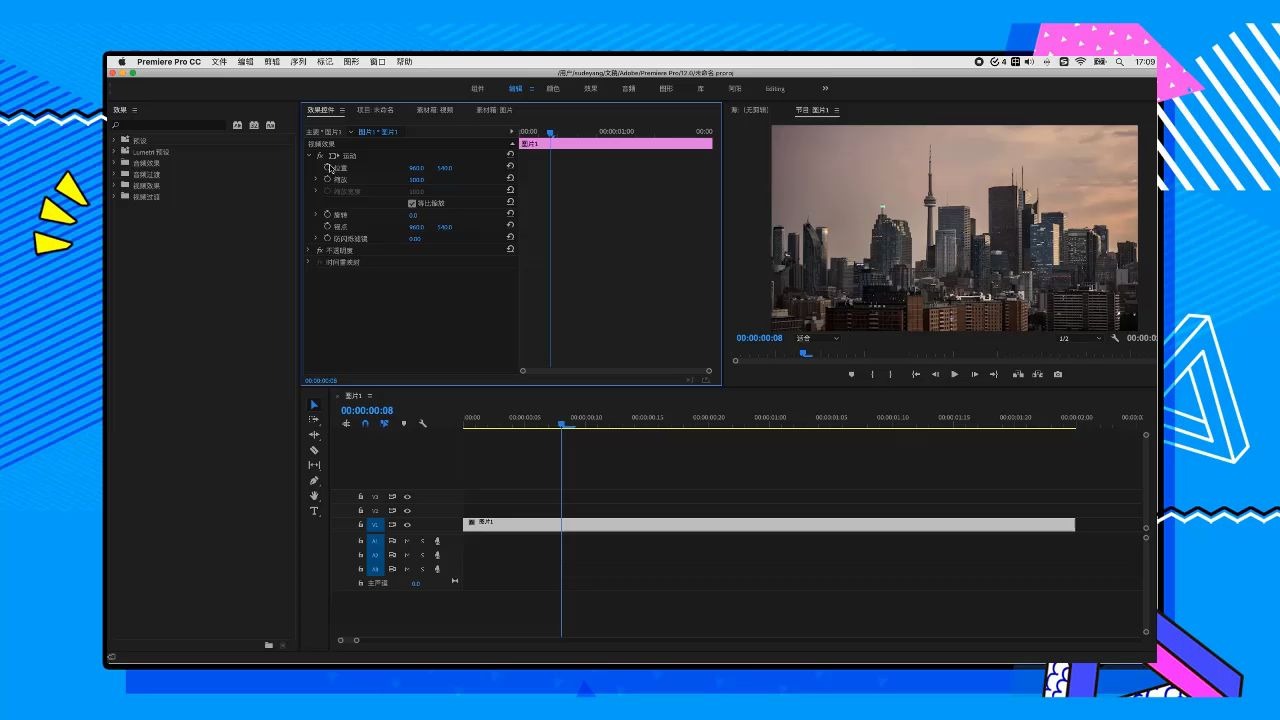
Task: Filter 32-bit color effects icon
Action: tap(254, 125)
